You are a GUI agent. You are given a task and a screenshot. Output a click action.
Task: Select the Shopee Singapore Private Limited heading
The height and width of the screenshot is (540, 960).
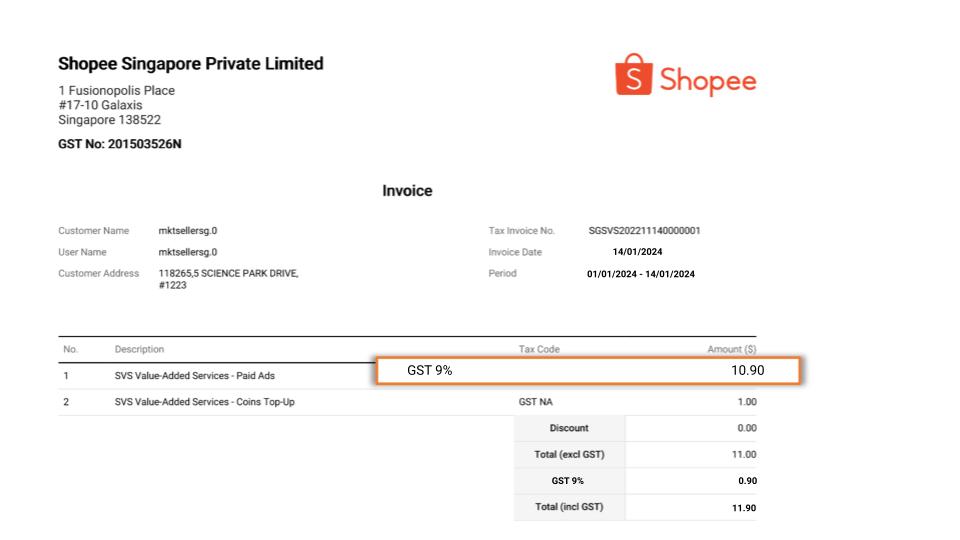coord(190,64)
